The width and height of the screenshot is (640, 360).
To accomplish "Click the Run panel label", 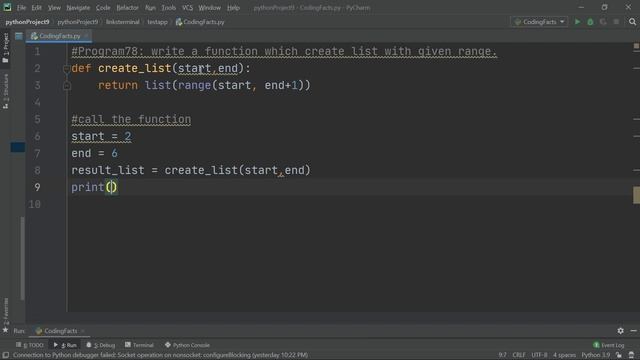I will 19,331.
